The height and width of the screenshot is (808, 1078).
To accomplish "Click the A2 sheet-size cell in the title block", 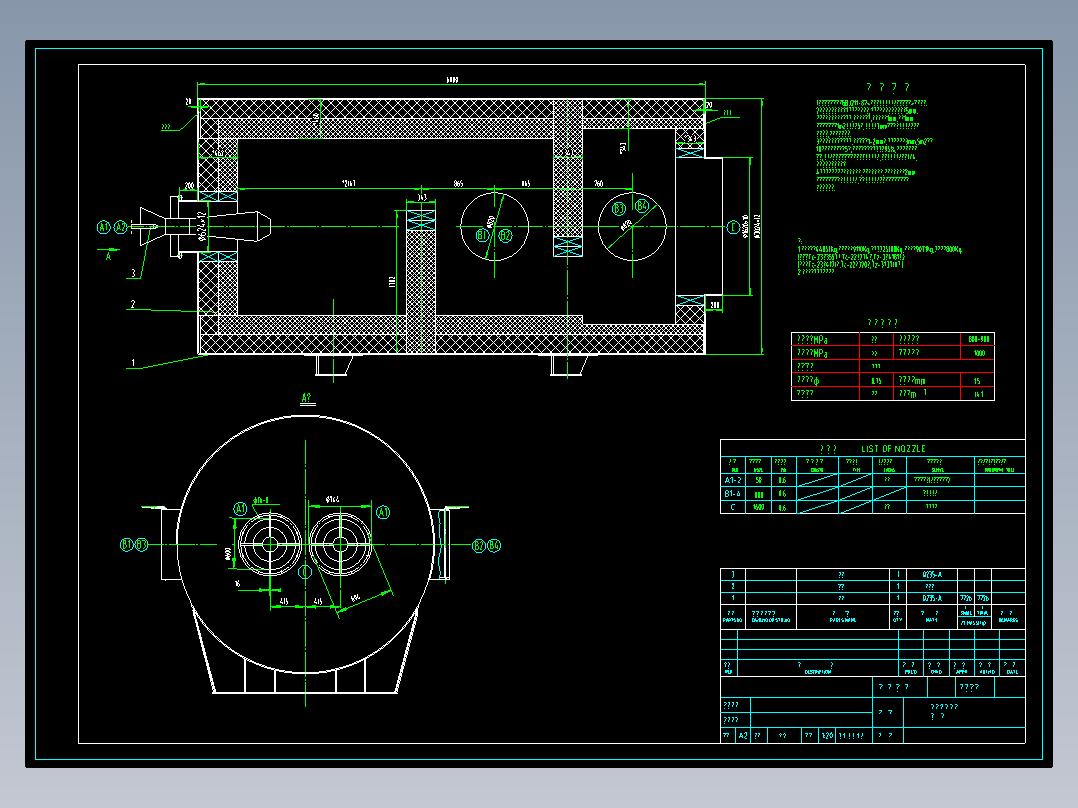I will coord(743,736).
